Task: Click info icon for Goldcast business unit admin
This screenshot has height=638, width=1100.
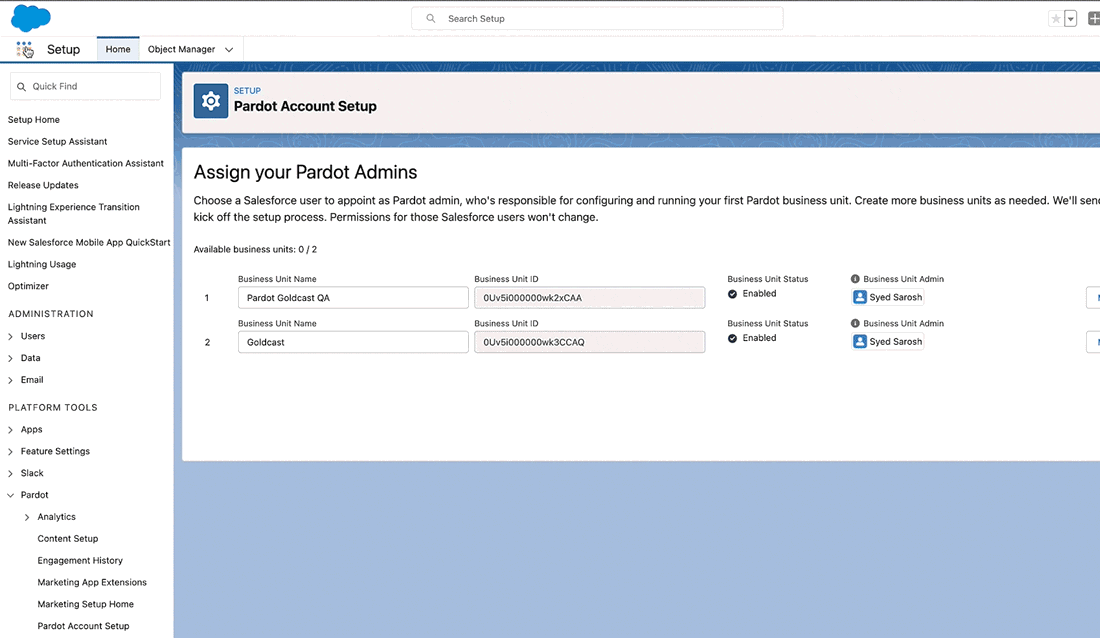Action: [x=855, y=324]
